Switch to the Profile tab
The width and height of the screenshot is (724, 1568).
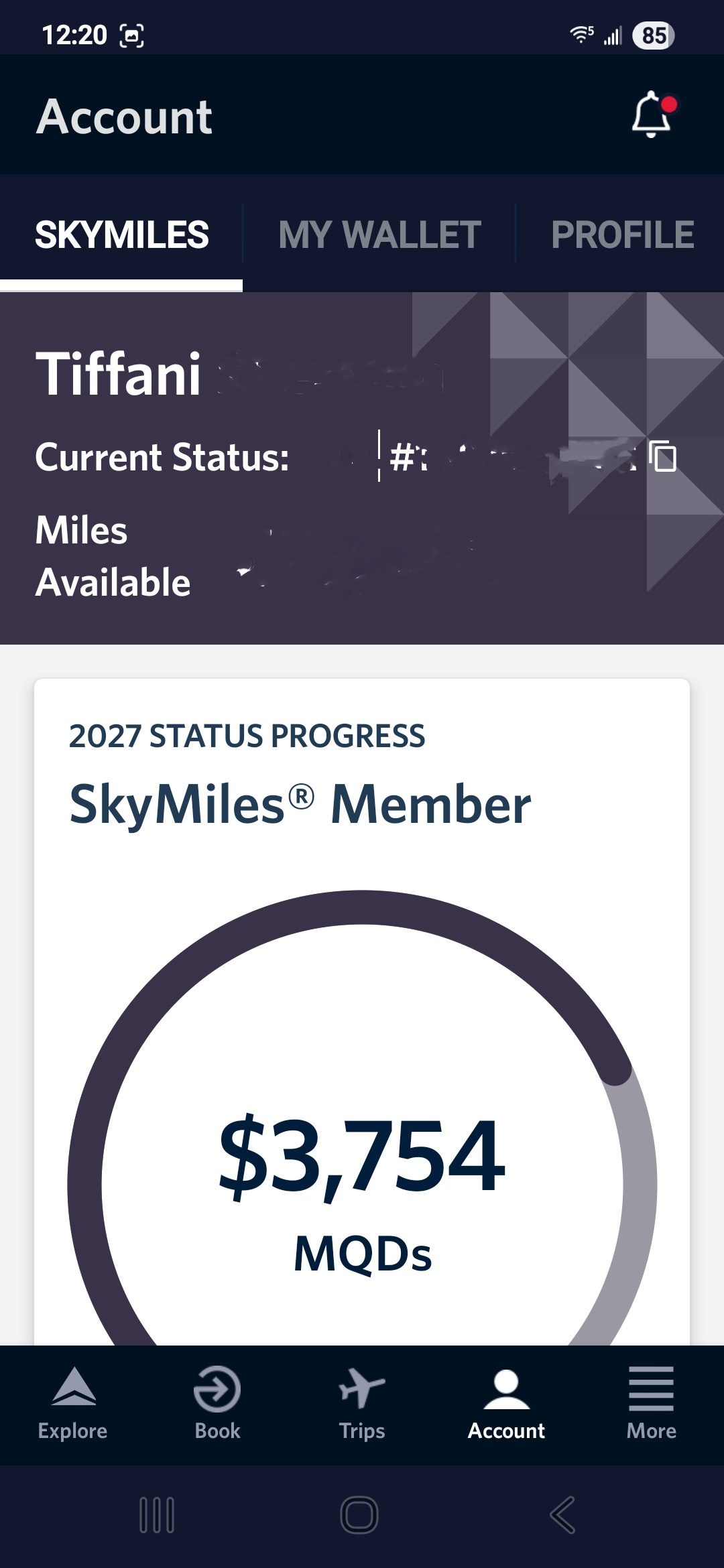click(x=622, y=235)
